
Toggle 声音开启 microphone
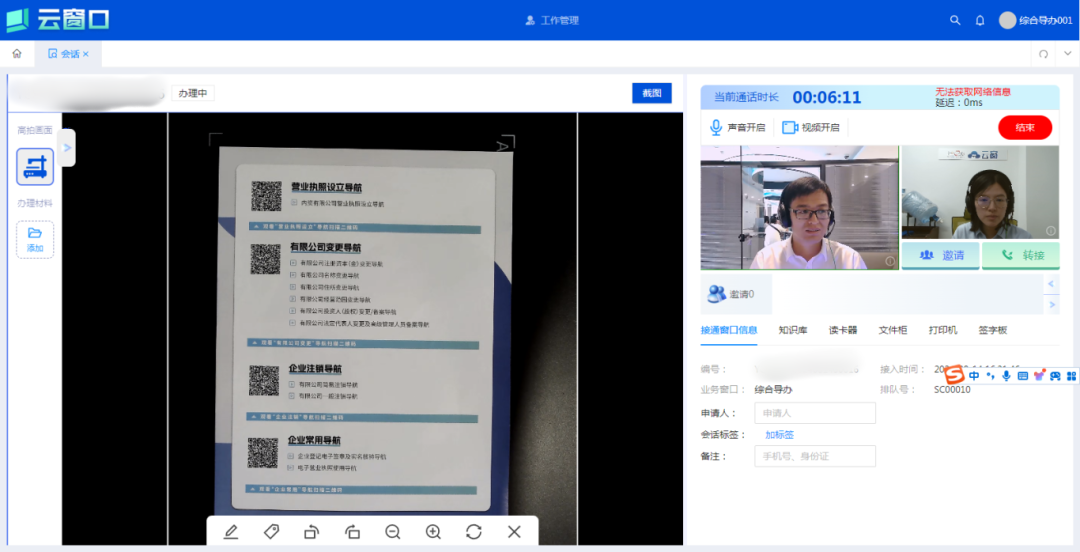tap(738, 127)
